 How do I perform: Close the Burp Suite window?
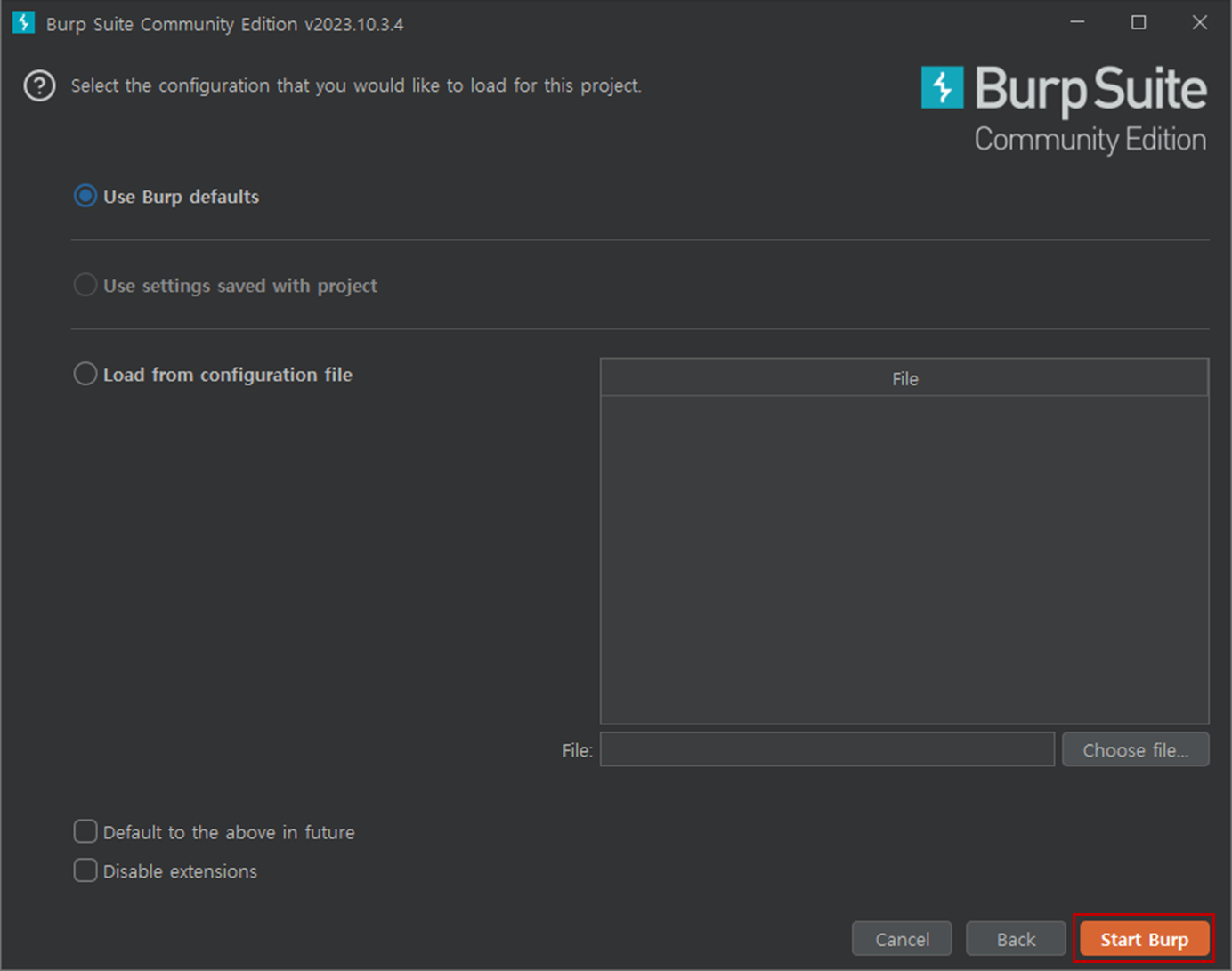(x=1200, y=22)
